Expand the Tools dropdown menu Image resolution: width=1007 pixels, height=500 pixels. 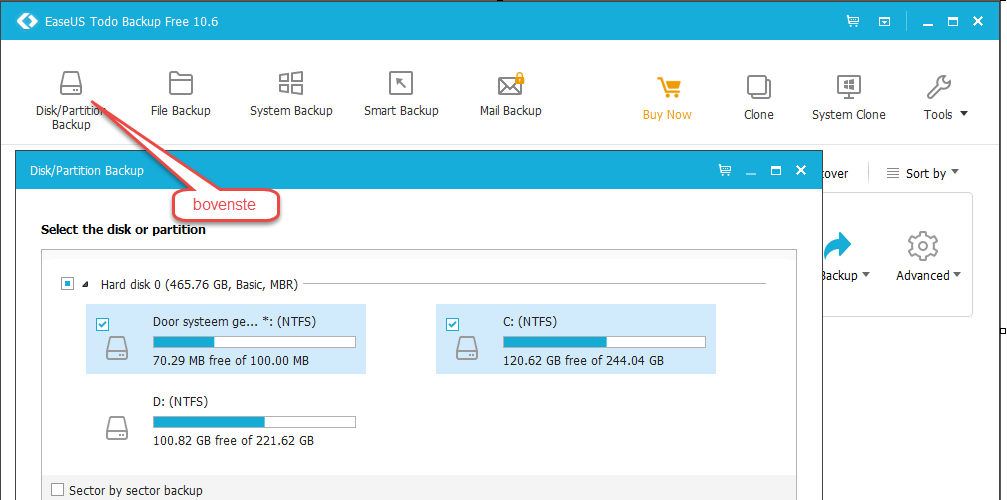945,114
